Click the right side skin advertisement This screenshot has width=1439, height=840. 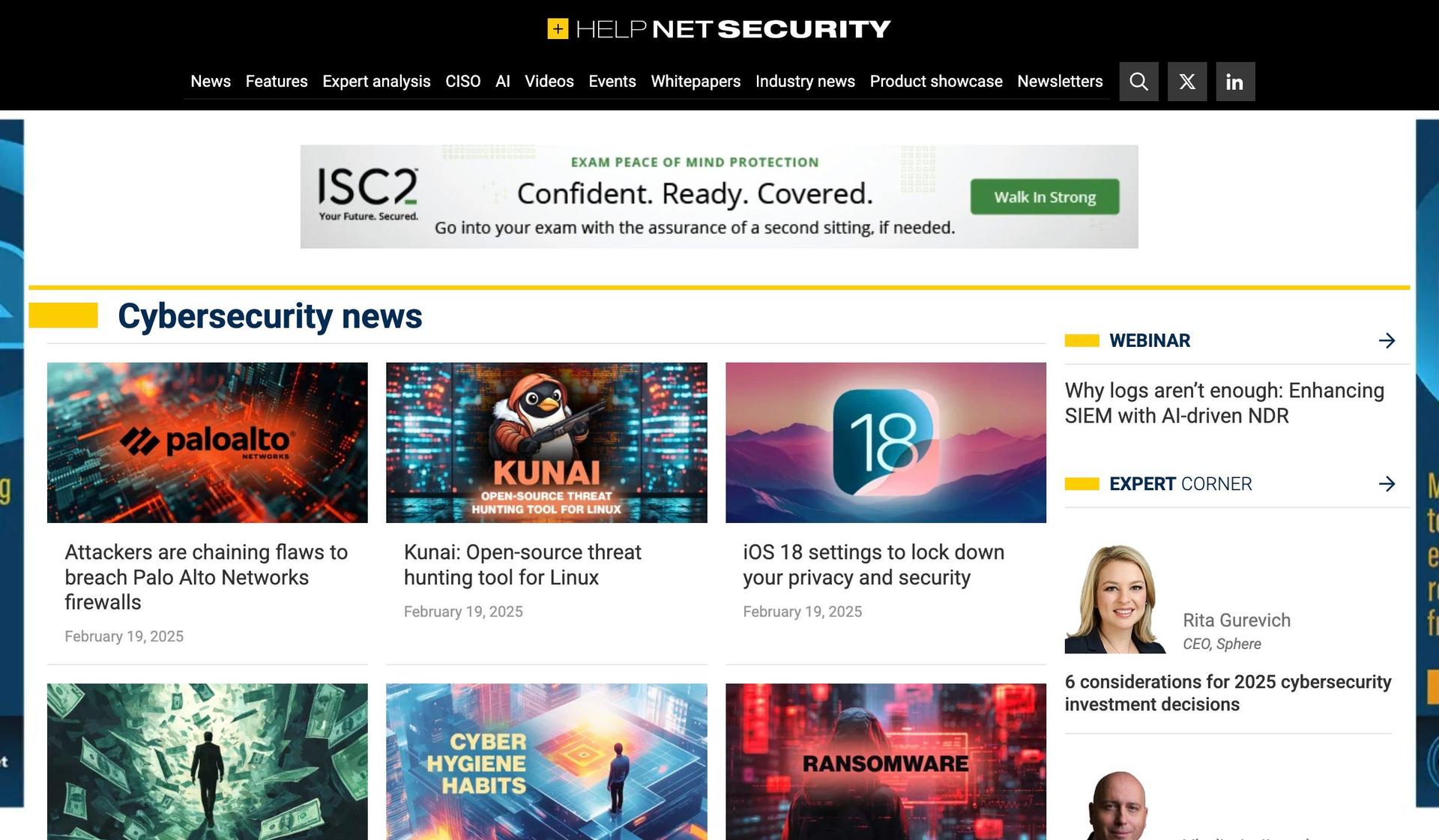(1427, 463)
